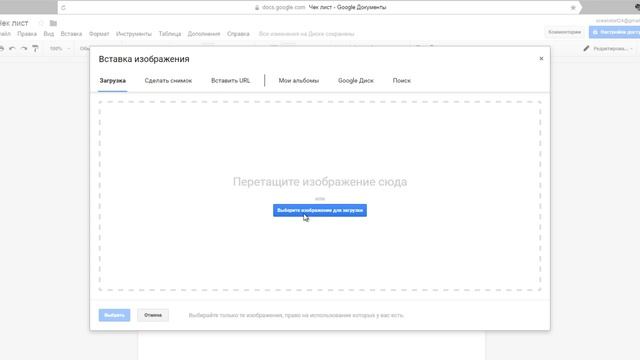This screenshot has height=360, width=640.
Task: Open the Мои альбомы tab
Action: (299, 81)
